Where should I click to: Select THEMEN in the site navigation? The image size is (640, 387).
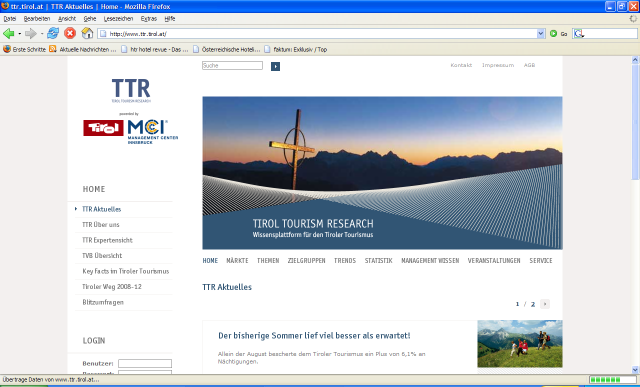tap(268, 260)
